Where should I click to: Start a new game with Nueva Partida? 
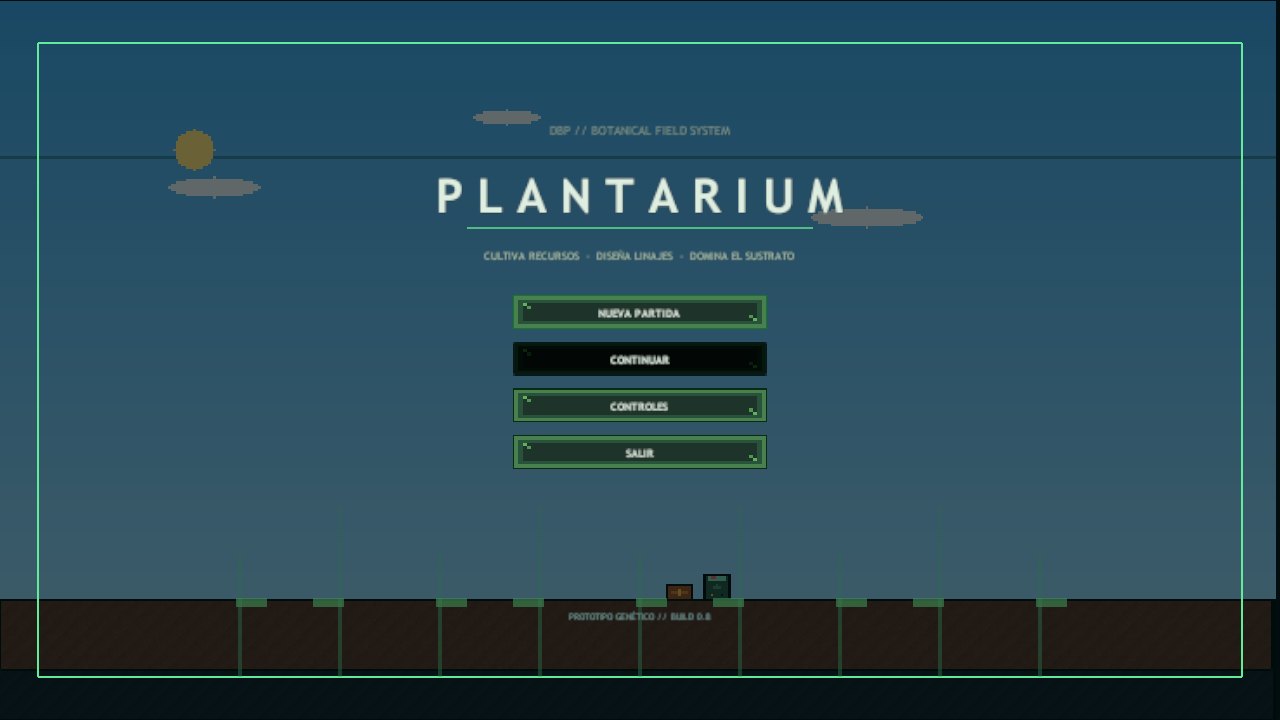coord(640,312)
